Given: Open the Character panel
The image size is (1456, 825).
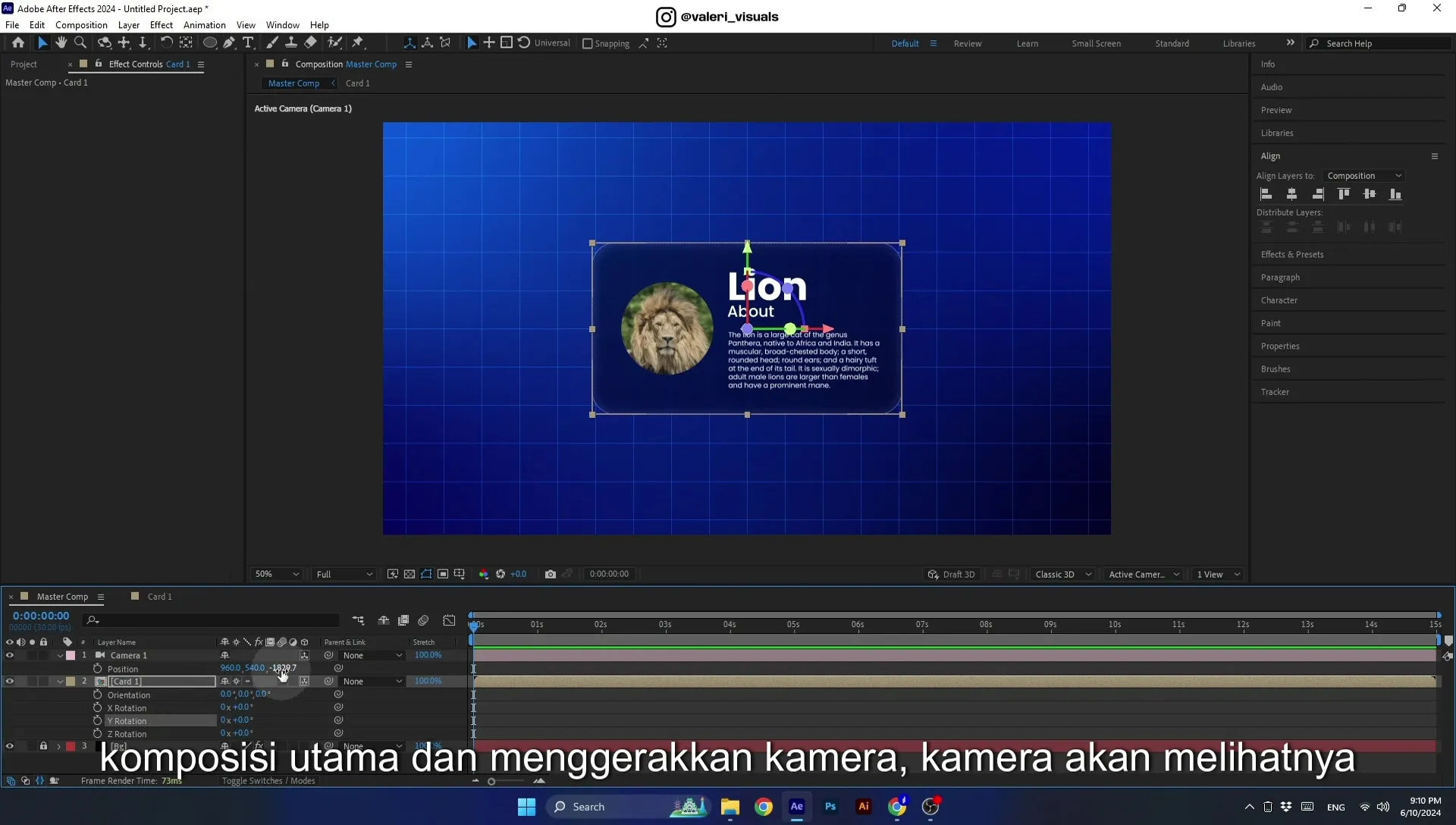Looking at the screenshot, I should coord(1279,300).
